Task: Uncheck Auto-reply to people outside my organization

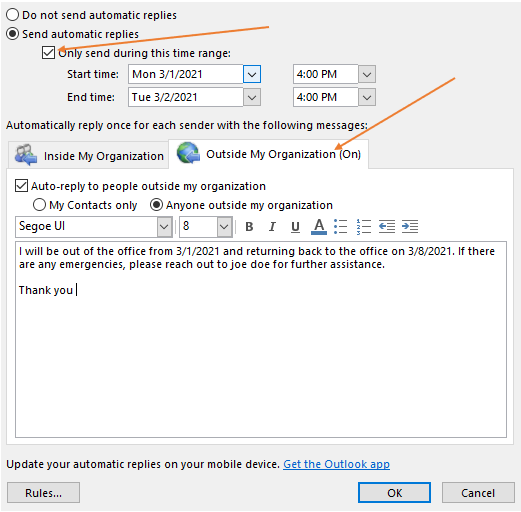Action: point(21,186)
